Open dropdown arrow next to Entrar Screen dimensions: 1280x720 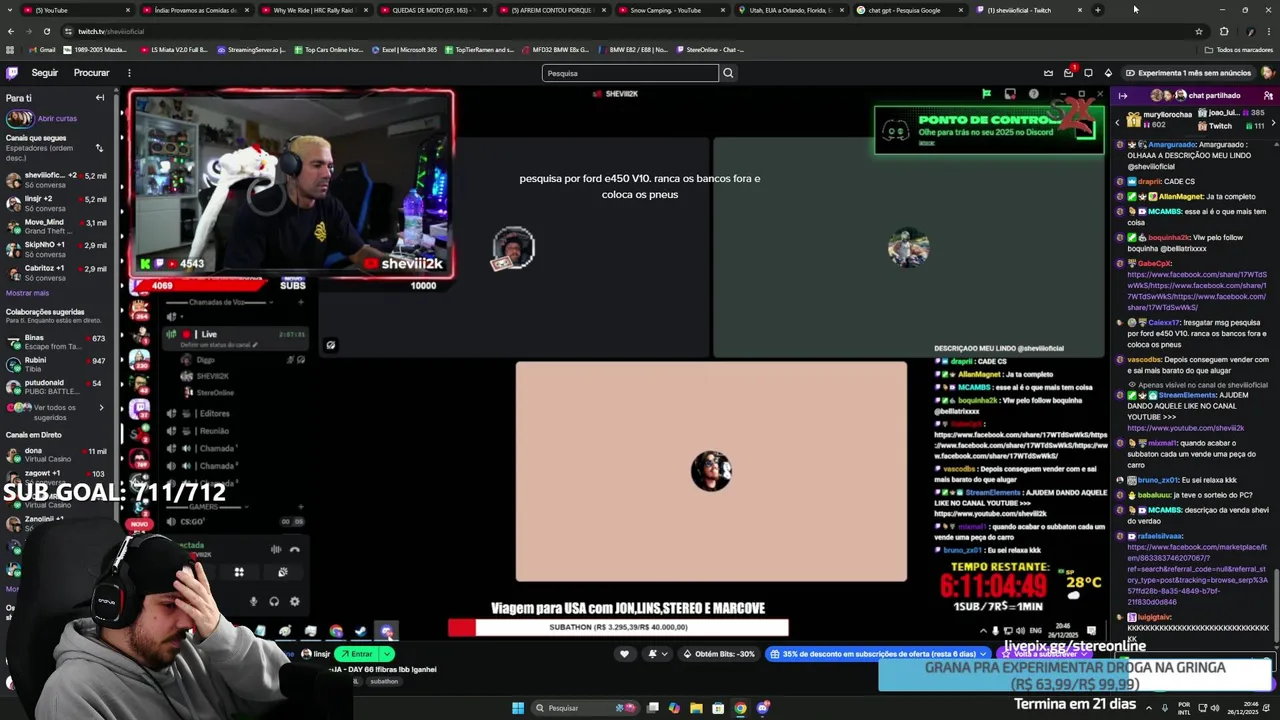(x=386, y=654)
